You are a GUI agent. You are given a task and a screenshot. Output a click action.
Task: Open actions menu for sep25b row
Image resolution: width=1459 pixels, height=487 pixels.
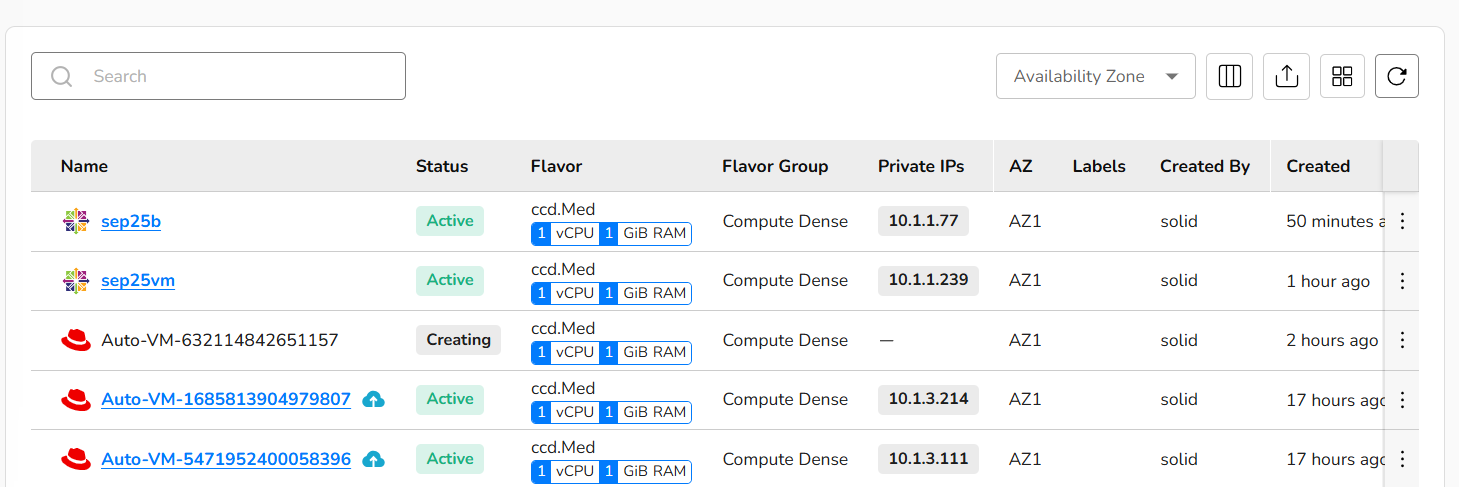coord(1401,221)
